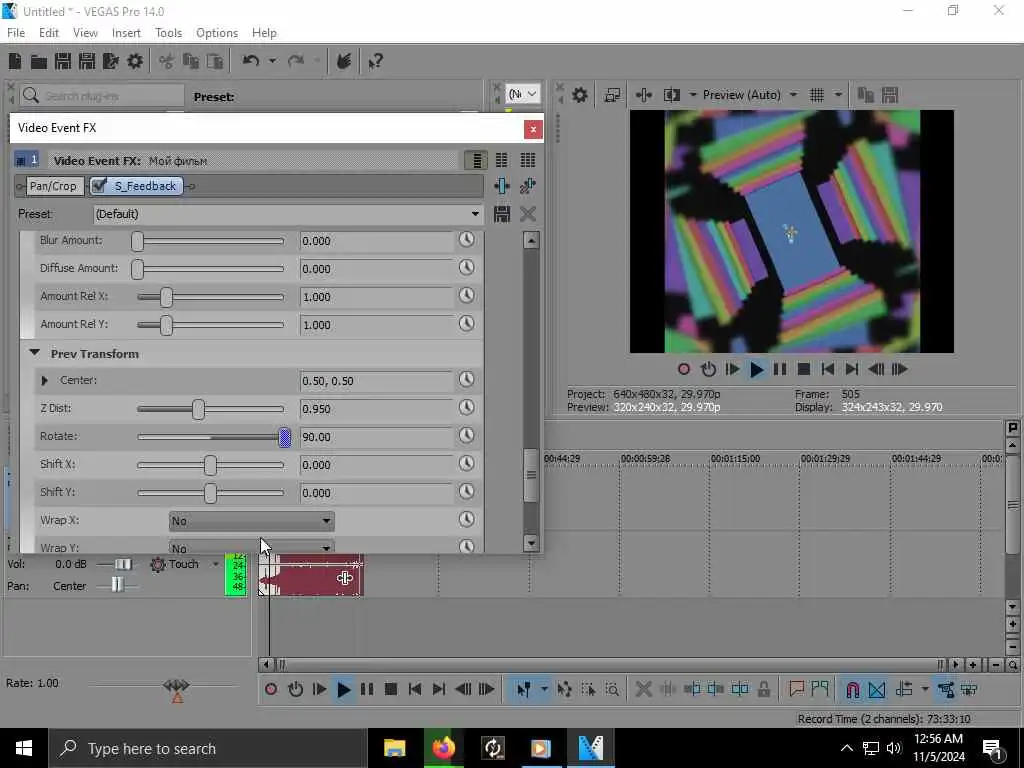The width and height of the screenshot is (1024, 768).
Task: Toggle Loop Playback in timeline transport
Action: tap(295, 690)
